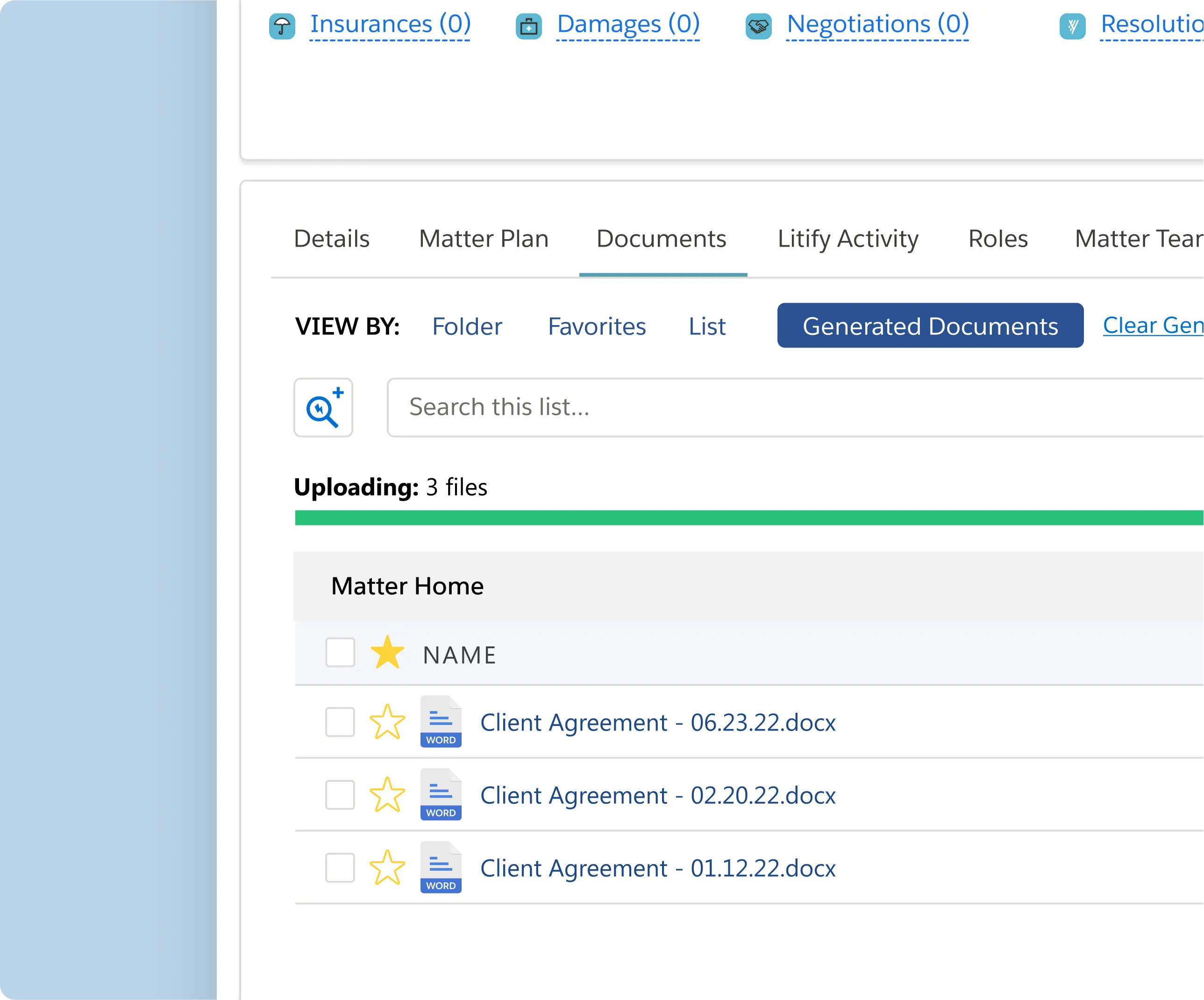Viewport: 1204px width, 1000px height.
Task: Click the Negotiations handshake icon
Action: [758, 26]
